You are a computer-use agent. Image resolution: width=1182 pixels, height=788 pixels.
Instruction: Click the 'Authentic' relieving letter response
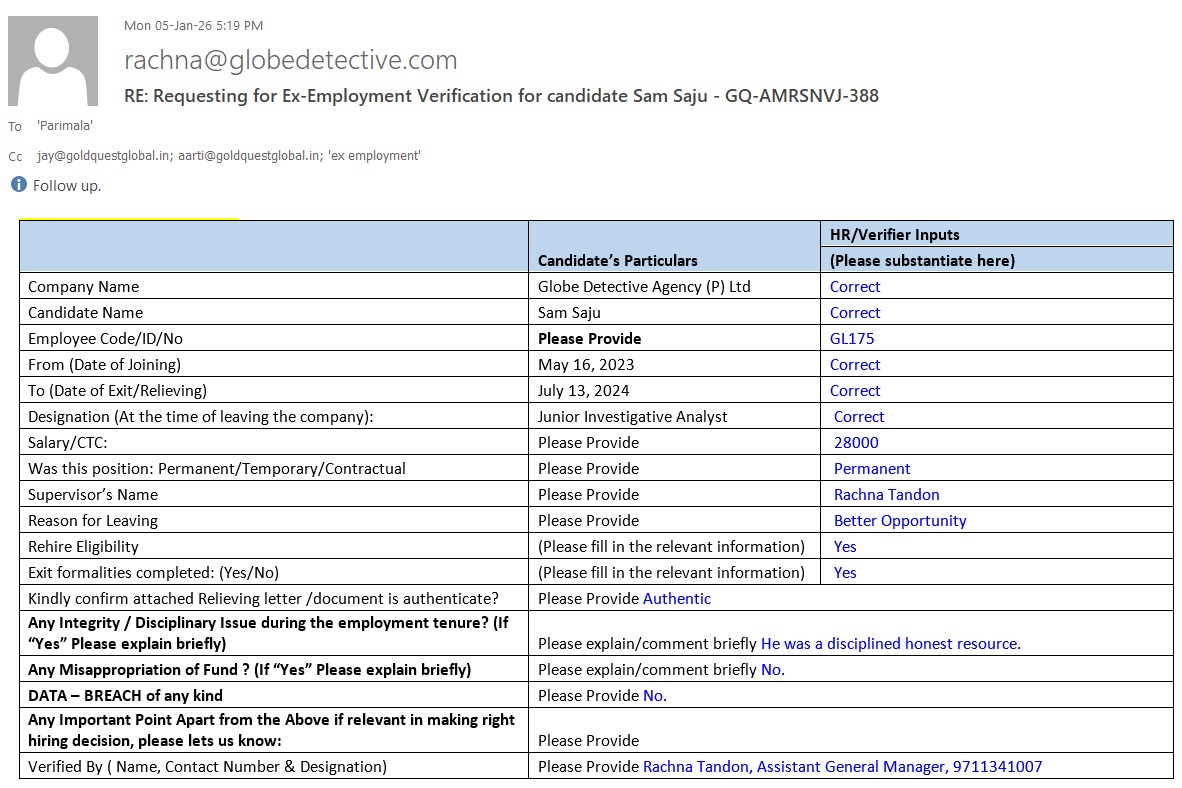pos(677,599)
